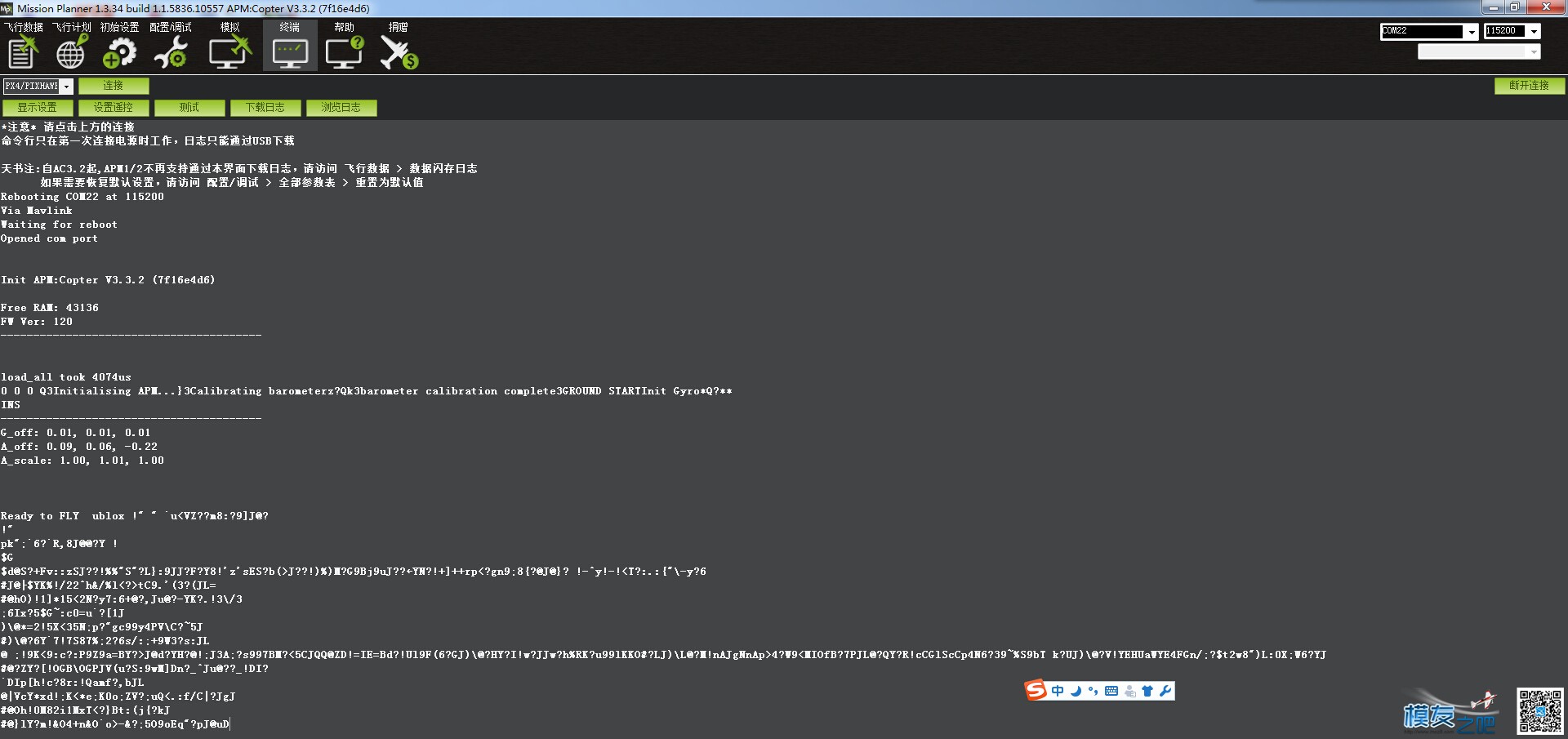Open the 模拟 simulation monitor icon
Screen dimensions: 1568x739
230,53
